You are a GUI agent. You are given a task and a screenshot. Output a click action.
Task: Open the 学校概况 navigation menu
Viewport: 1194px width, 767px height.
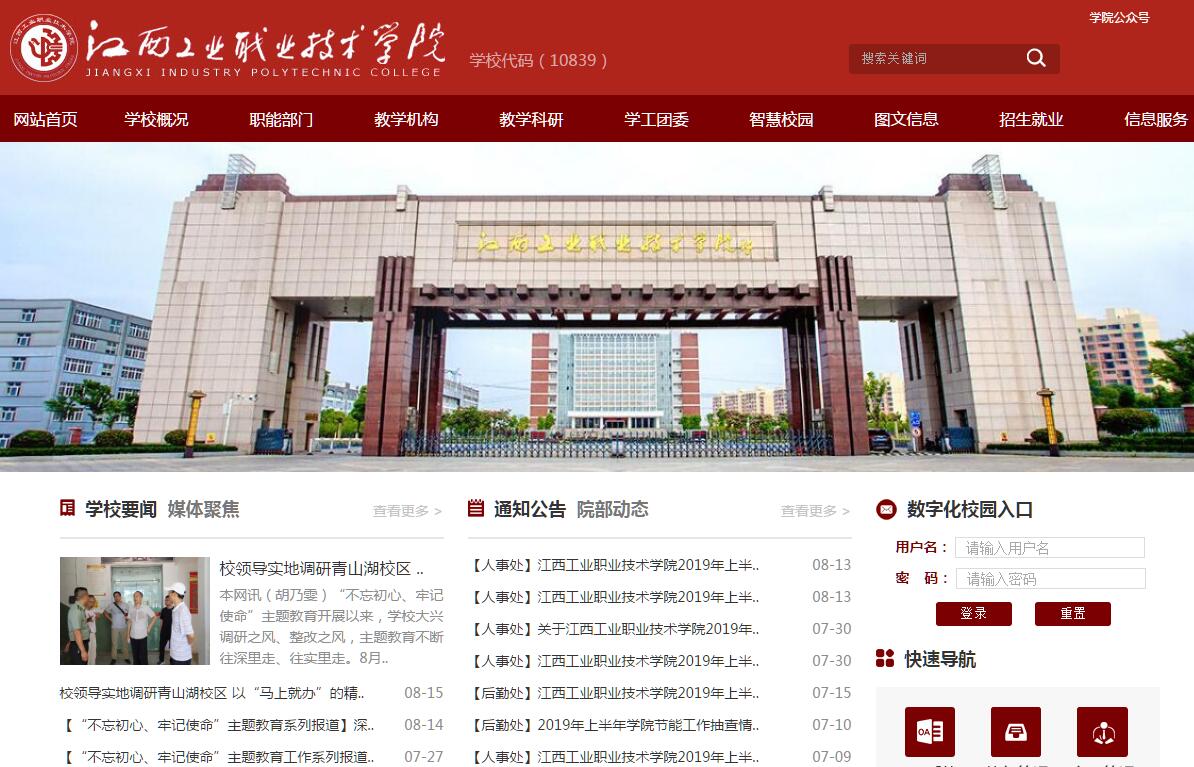click(x=156, y=119)
